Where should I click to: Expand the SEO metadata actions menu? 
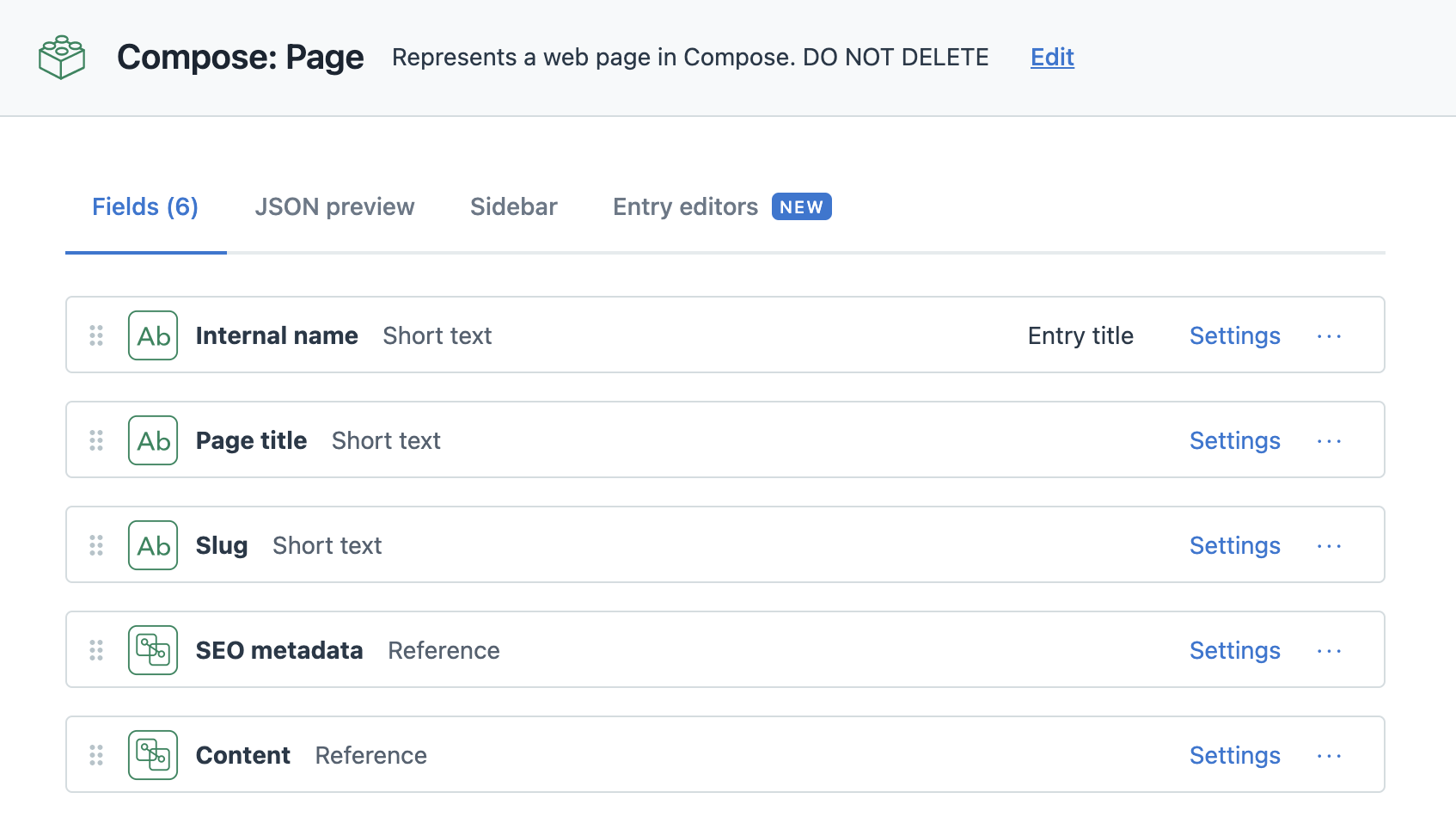click(1329, 651)
